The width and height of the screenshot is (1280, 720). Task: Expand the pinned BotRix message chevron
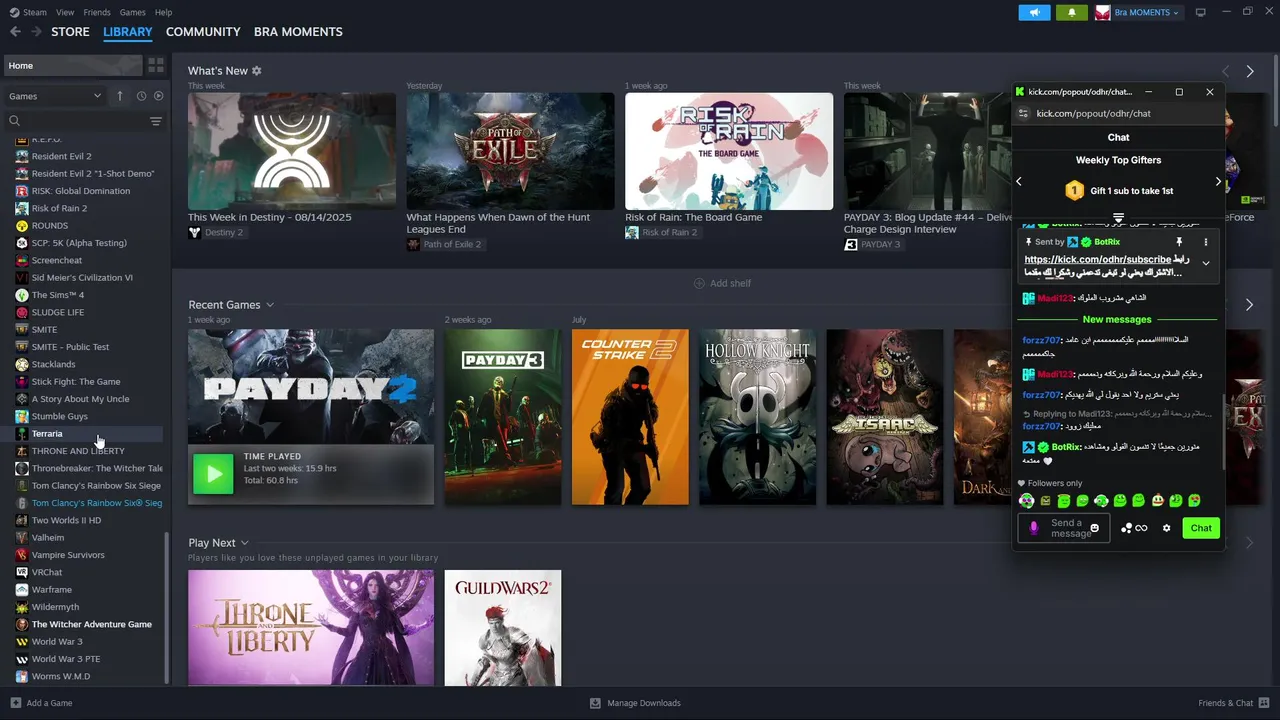tap(1205, 264)
